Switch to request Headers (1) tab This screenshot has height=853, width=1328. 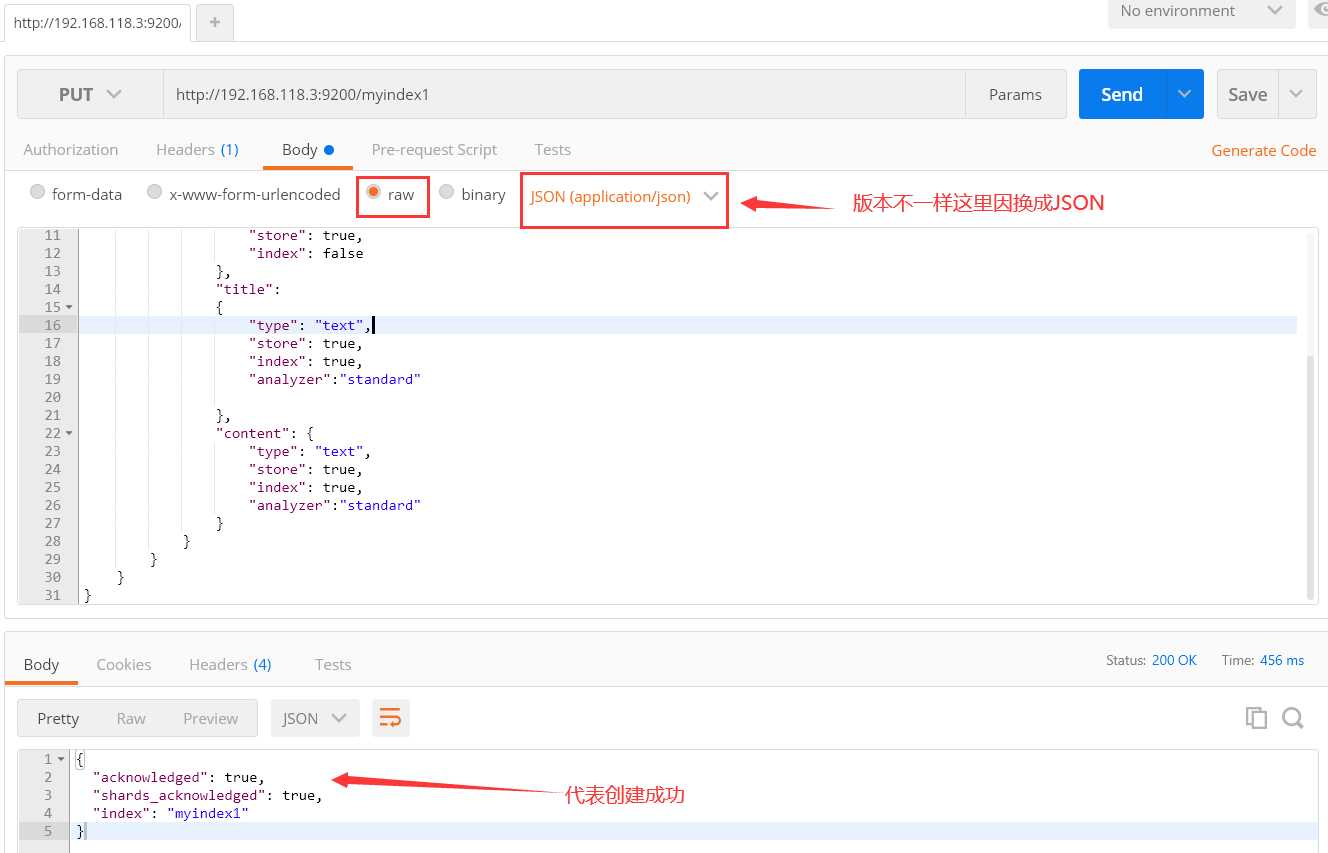197,149
